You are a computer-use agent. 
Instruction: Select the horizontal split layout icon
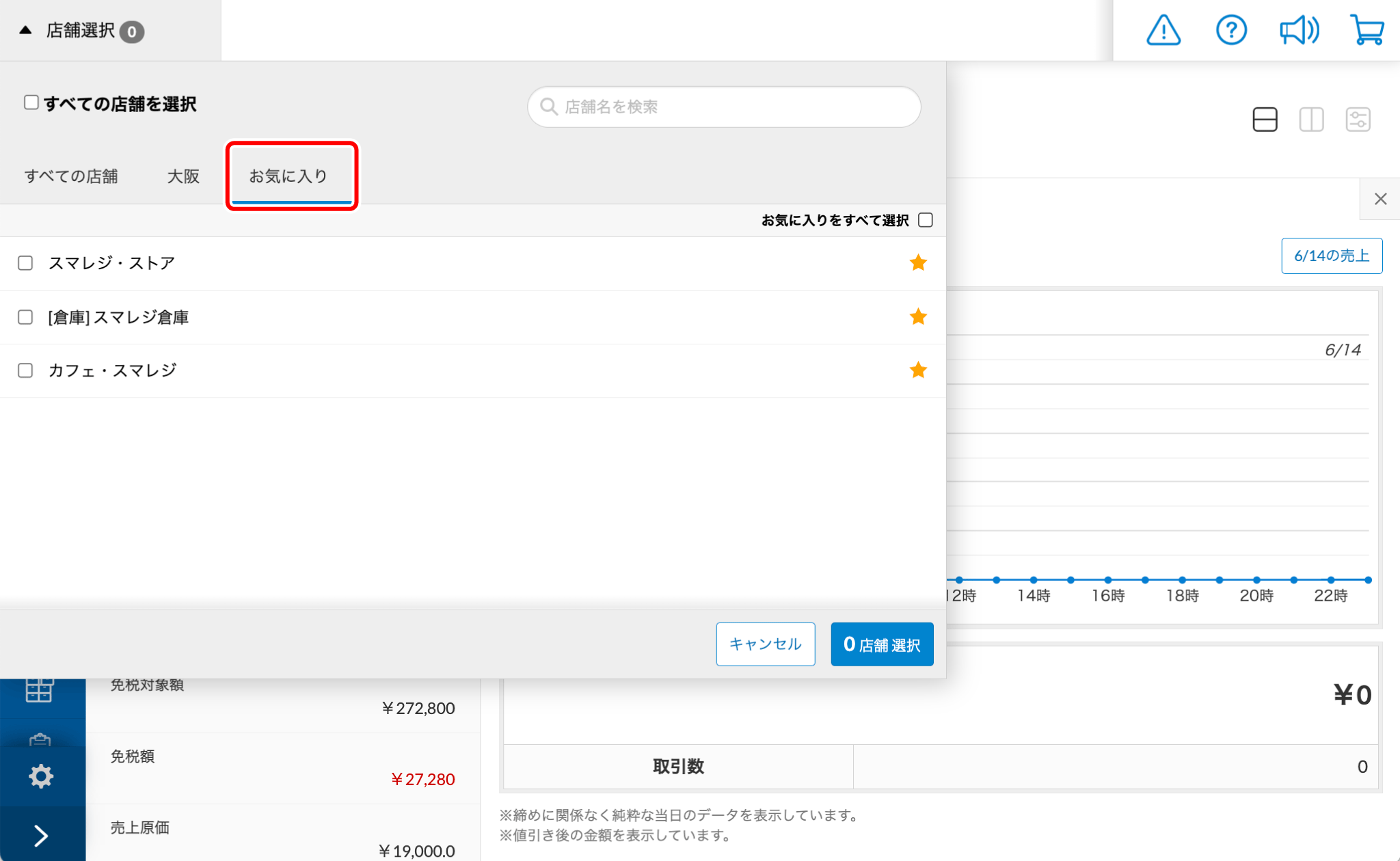[1265, 120]
